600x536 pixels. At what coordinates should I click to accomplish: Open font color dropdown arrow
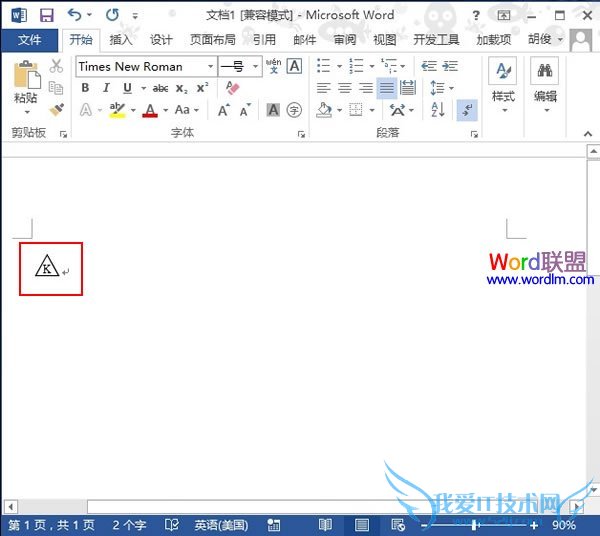(166, 111)
